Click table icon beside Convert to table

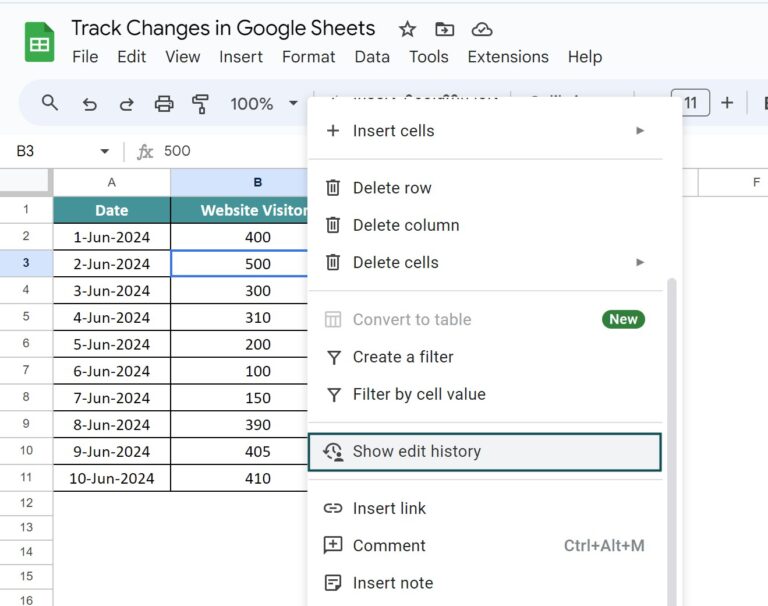click(333, 319)
